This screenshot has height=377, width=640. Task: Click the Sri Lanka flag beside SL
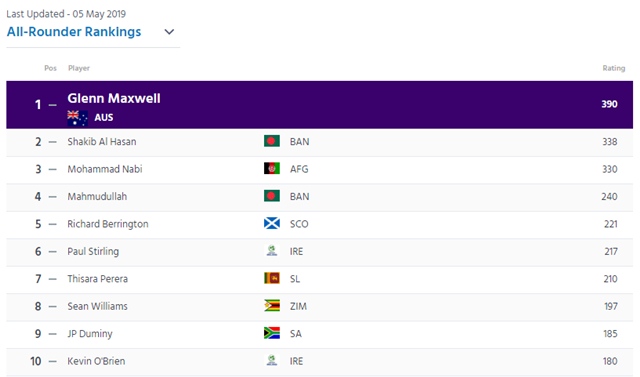(272, 278)
